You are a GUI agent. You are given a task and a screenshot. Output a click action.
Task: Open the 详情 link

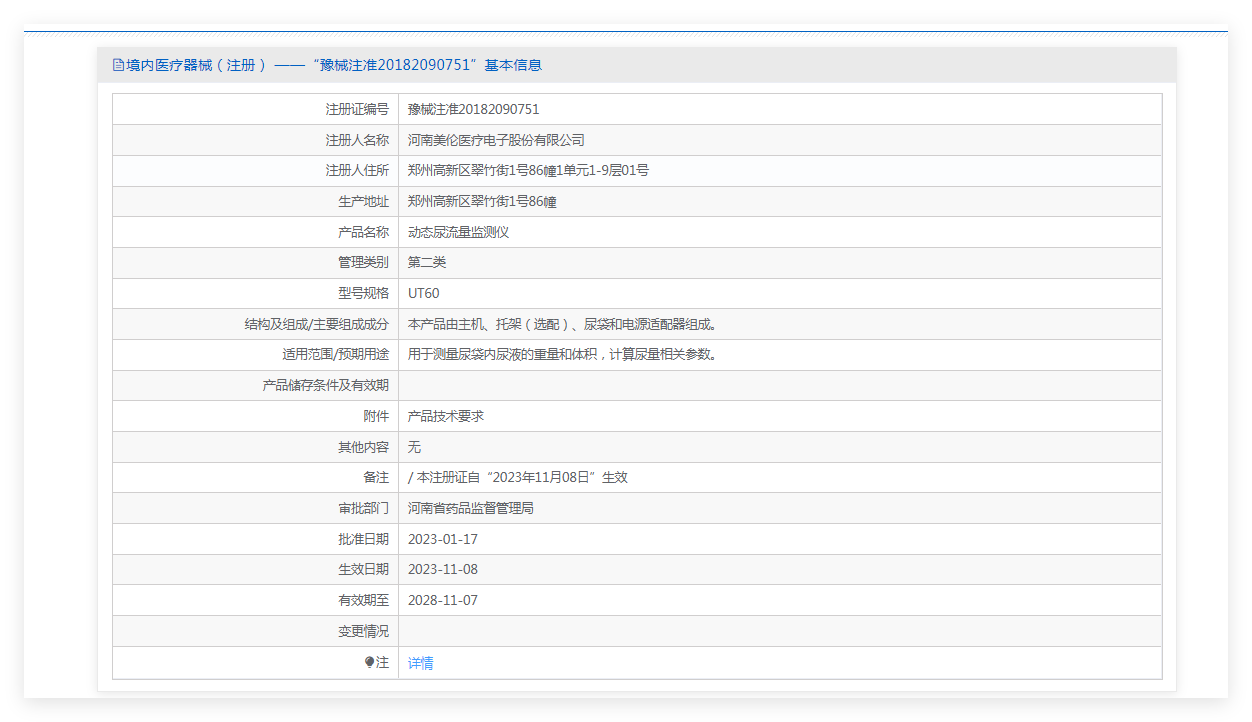click(x=420, y=663)
